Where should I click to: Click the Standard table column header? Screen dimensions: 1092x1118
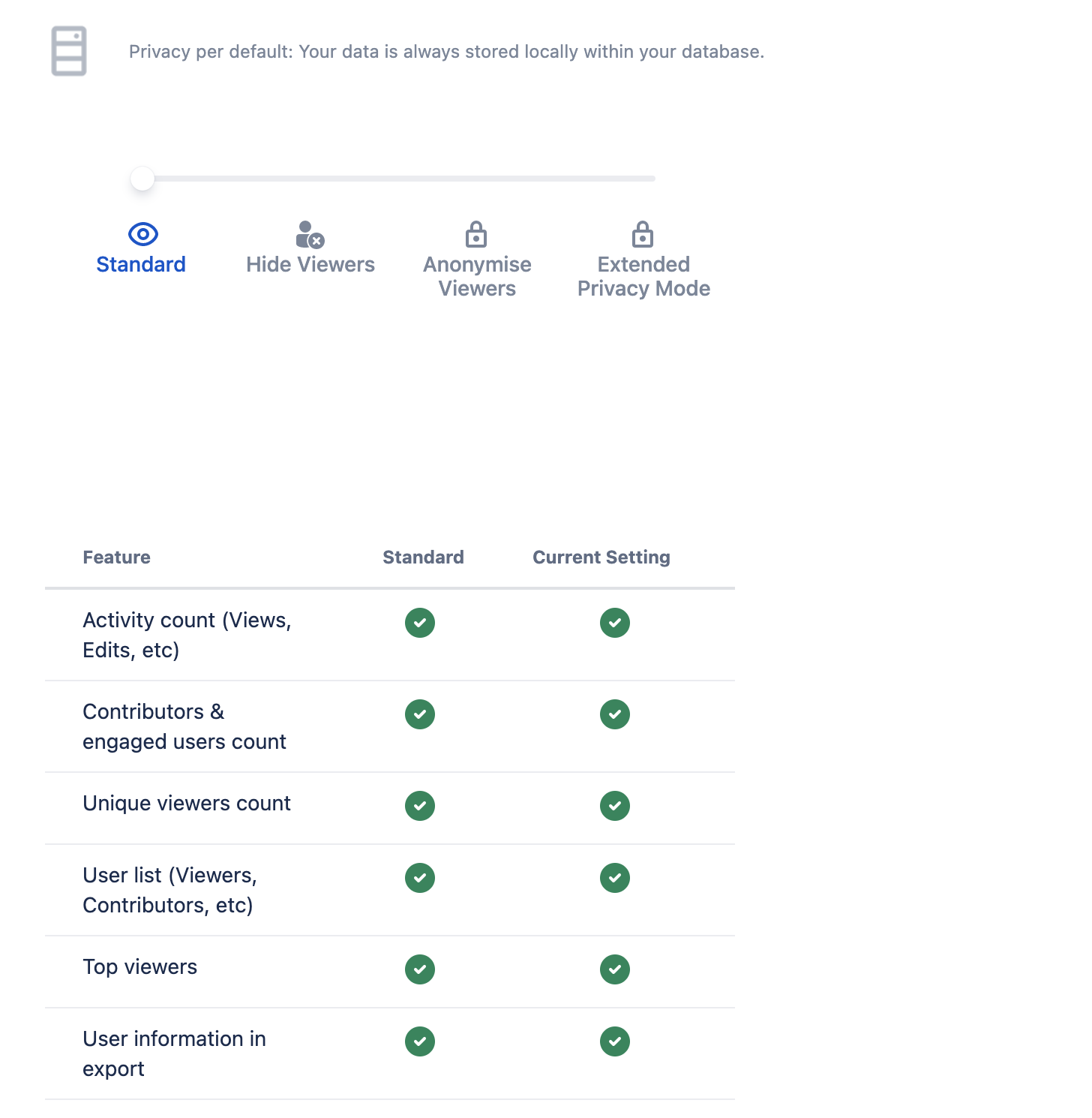click(x=423, y=557)
